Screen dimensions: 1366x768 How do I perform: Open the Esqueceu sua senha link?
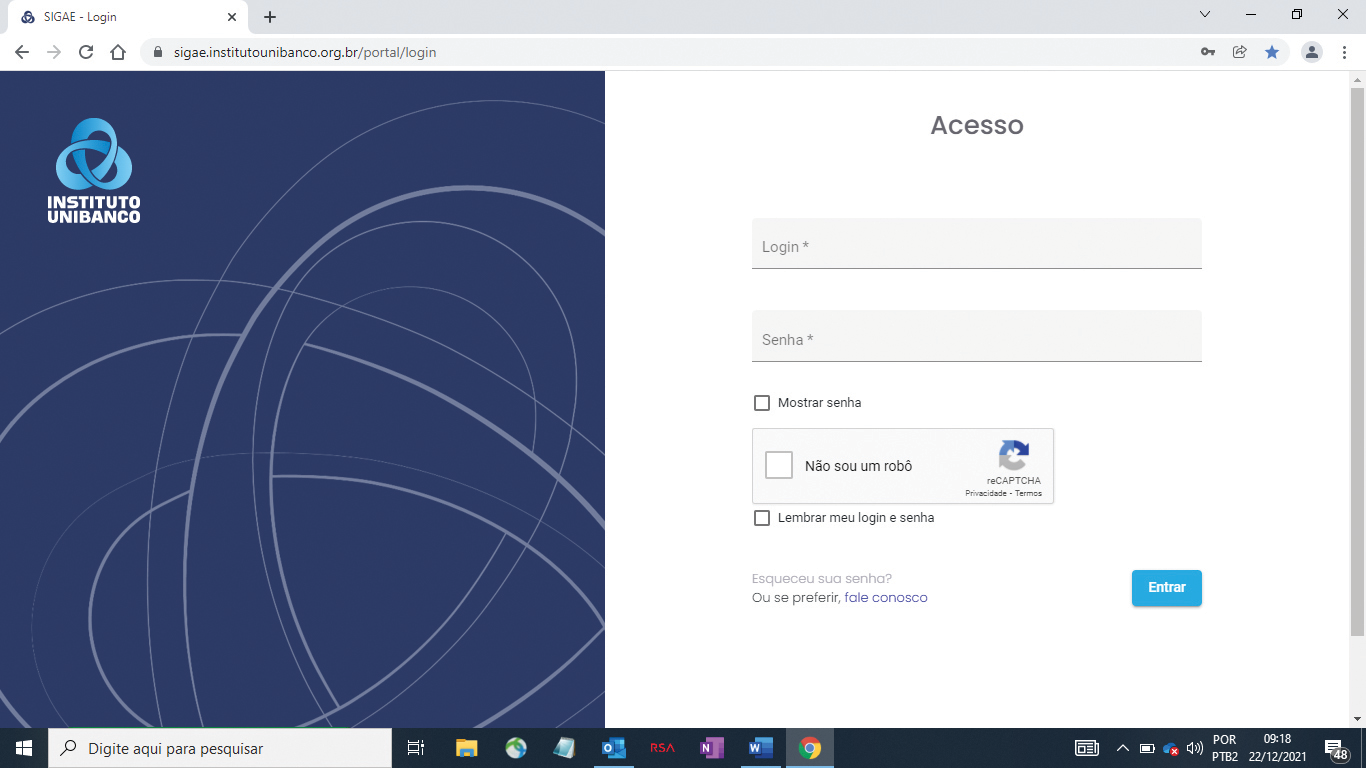coord(822,578)
